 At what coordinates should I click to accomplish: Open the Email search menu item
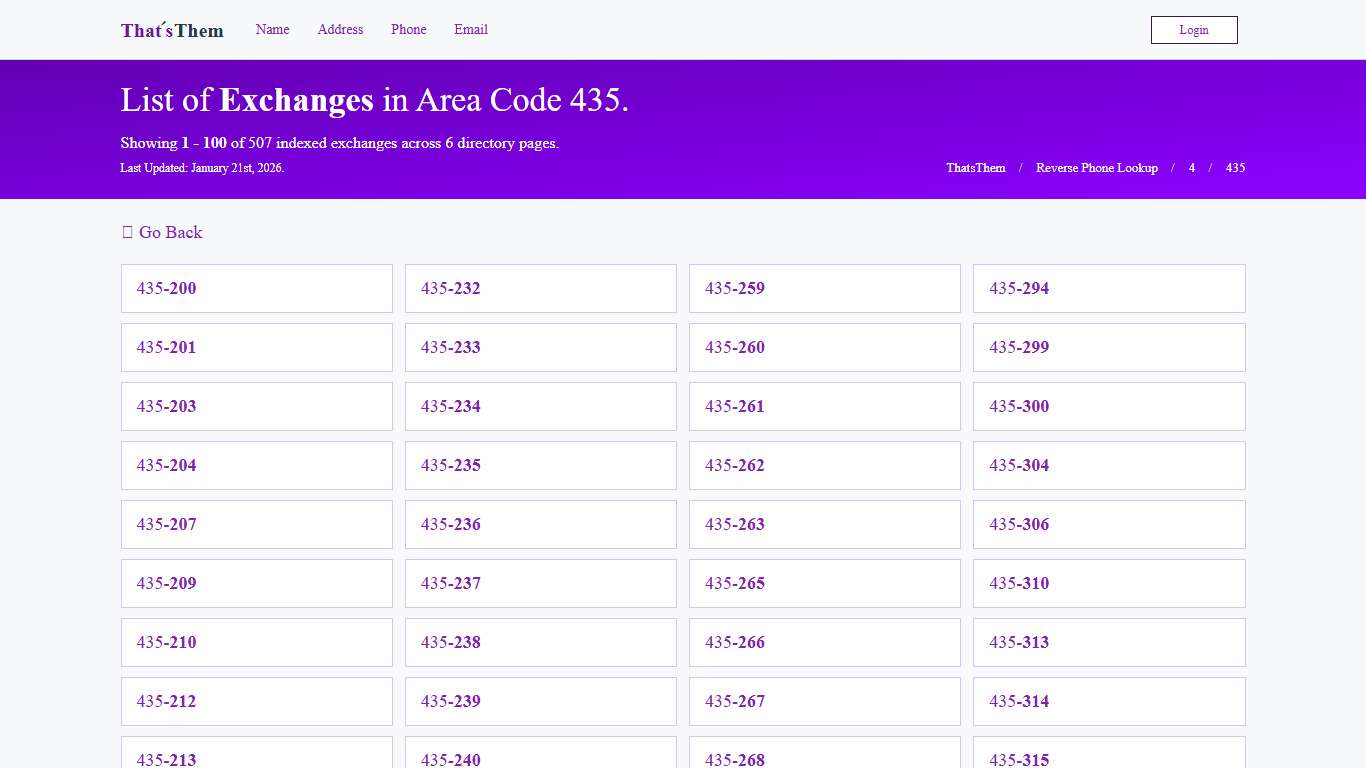coord(470,29)
